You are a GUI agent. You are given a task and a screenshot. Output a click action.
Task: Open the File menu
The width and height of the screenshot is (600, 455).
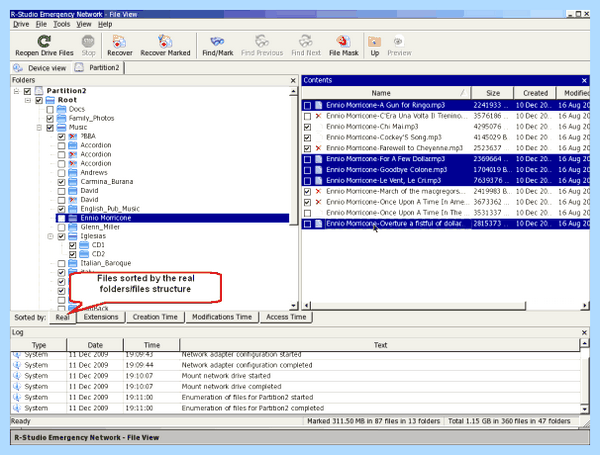pyautogui.click(x=41, y=24)
